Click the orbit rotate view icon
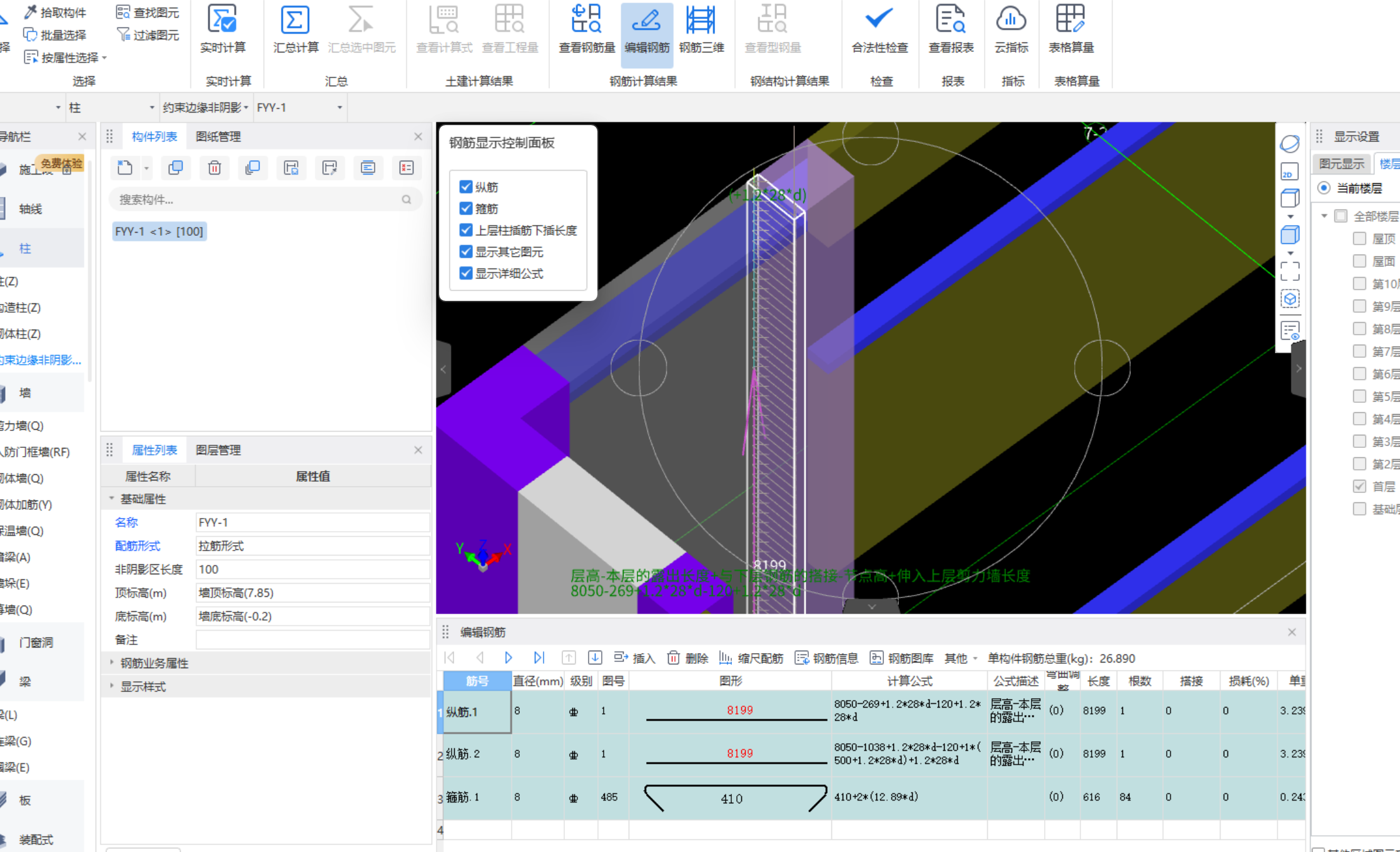The width and height of the screenshot is (1400, 852). pos(1290,144)
